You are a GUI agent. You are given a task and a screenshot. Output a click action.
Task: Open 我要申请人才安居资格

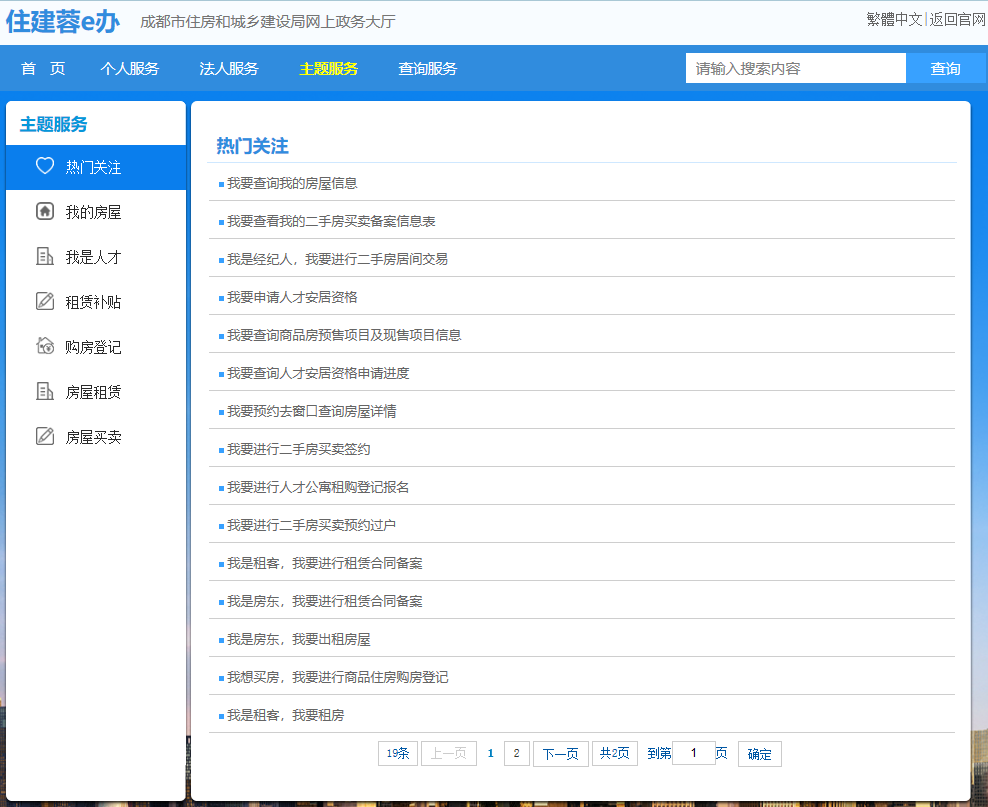[292, 297]
